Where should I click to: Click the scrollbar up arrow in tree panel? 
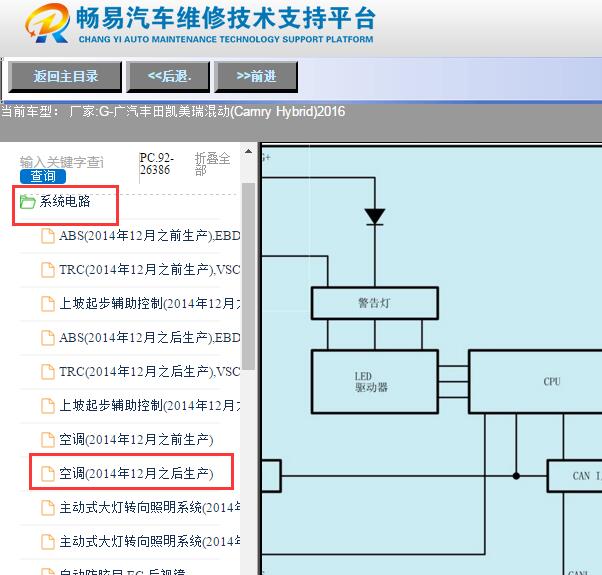point(248,151)
